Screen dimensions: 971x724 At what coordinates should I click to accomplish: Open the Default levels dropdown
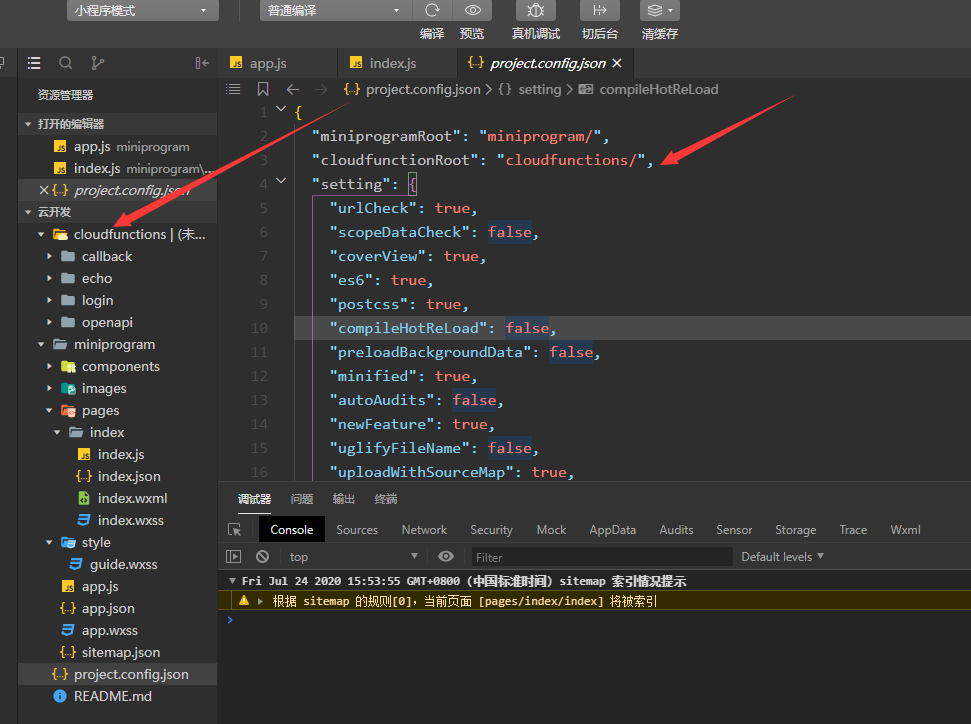pos(783,556)
